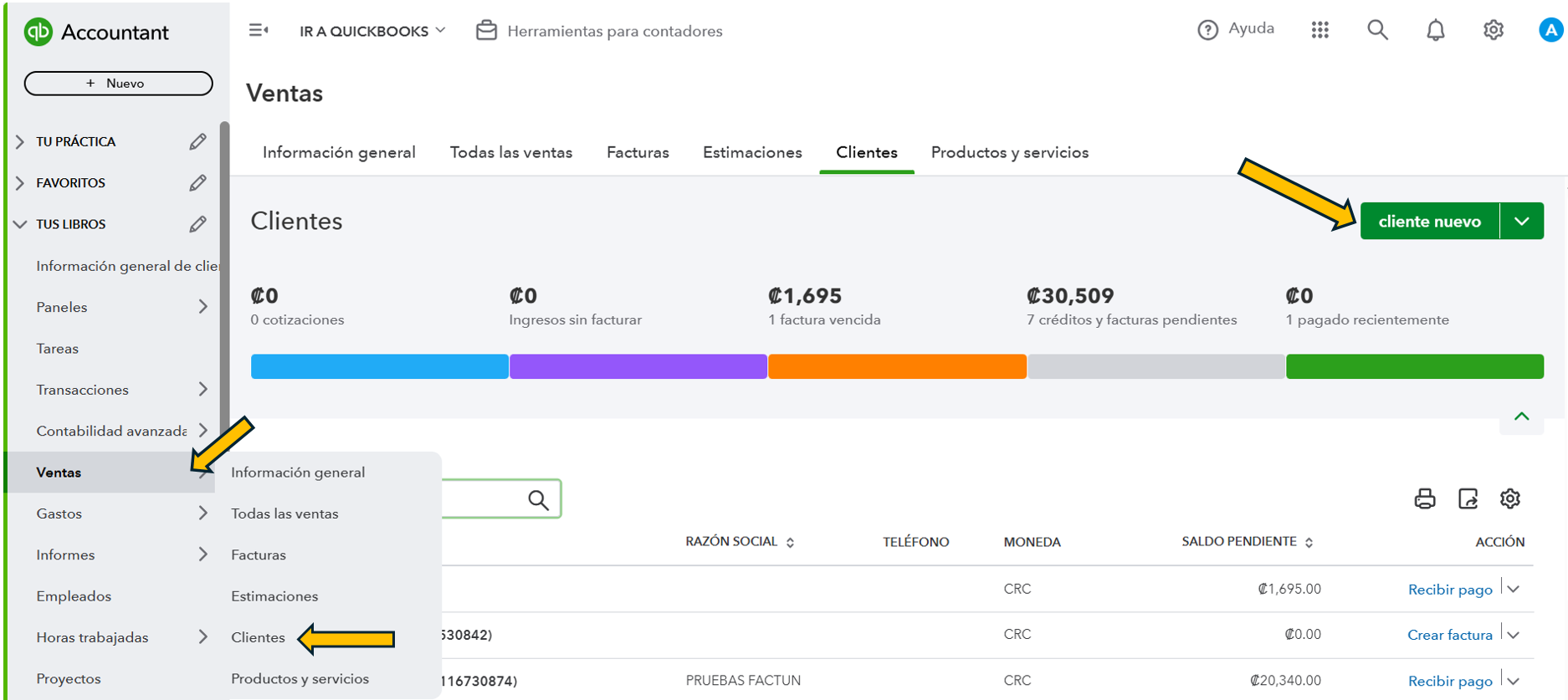This screenshot has width=1568, height=700.
Task: Open the settings gear in top bar
Action: [x=1493, y=30]
